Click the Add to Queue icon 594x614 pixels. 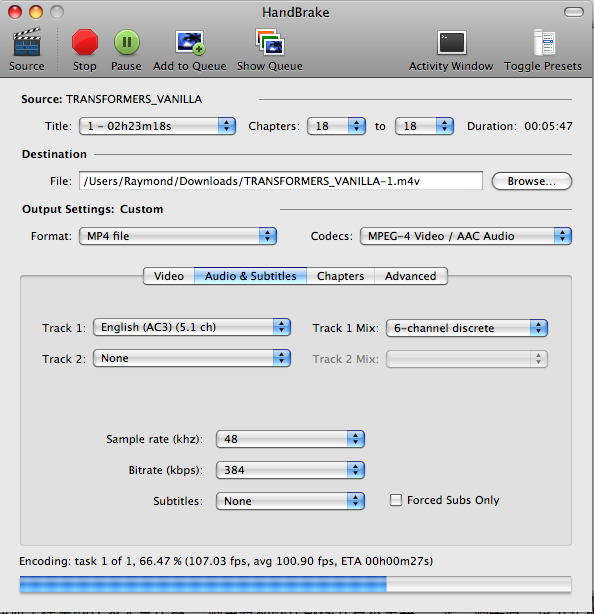pyautogui.click(x=190, y=42)
